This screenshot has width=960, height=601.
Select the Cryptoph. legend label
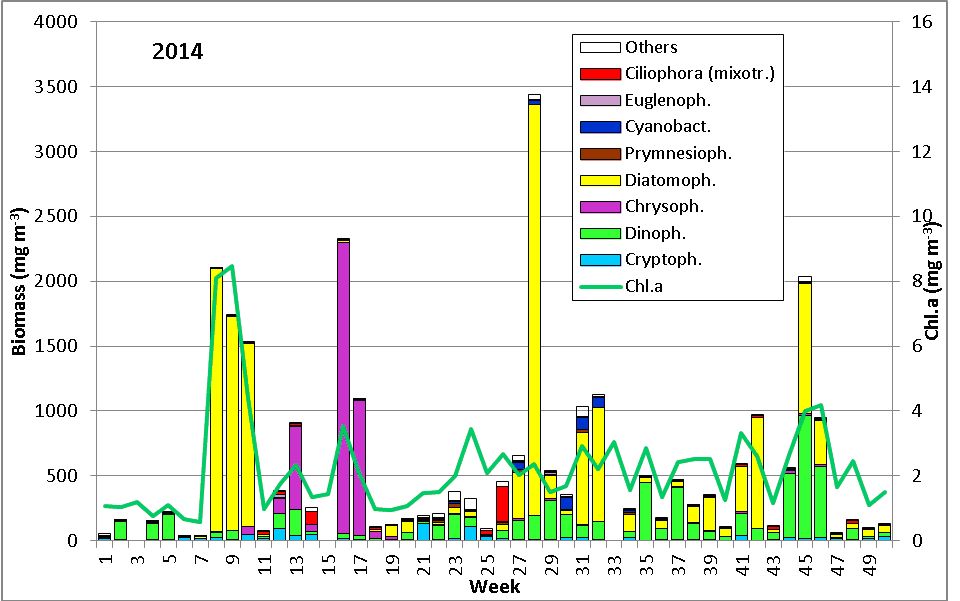(664, 259)
